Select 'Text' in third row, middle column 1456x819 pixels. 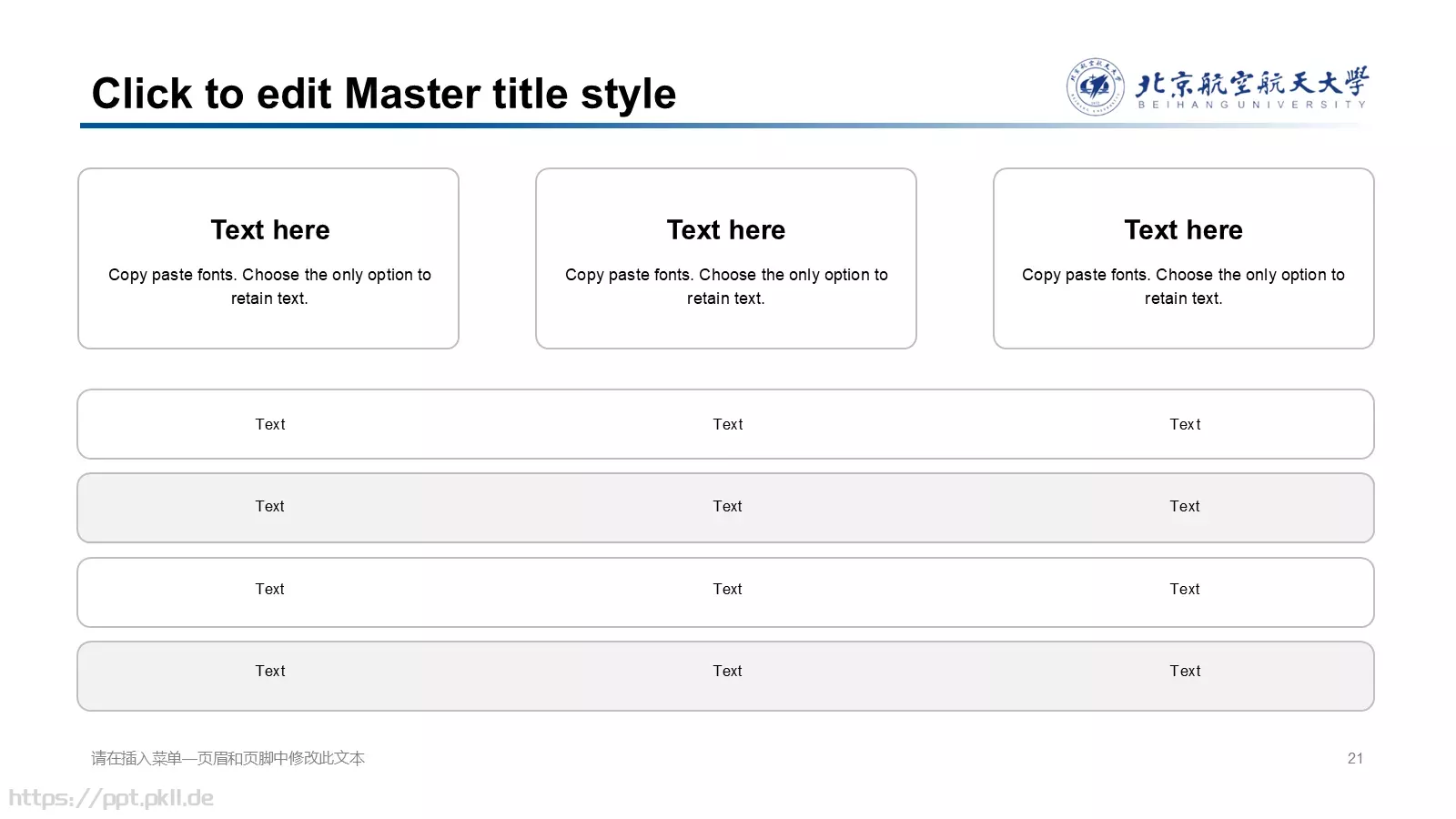728,589
